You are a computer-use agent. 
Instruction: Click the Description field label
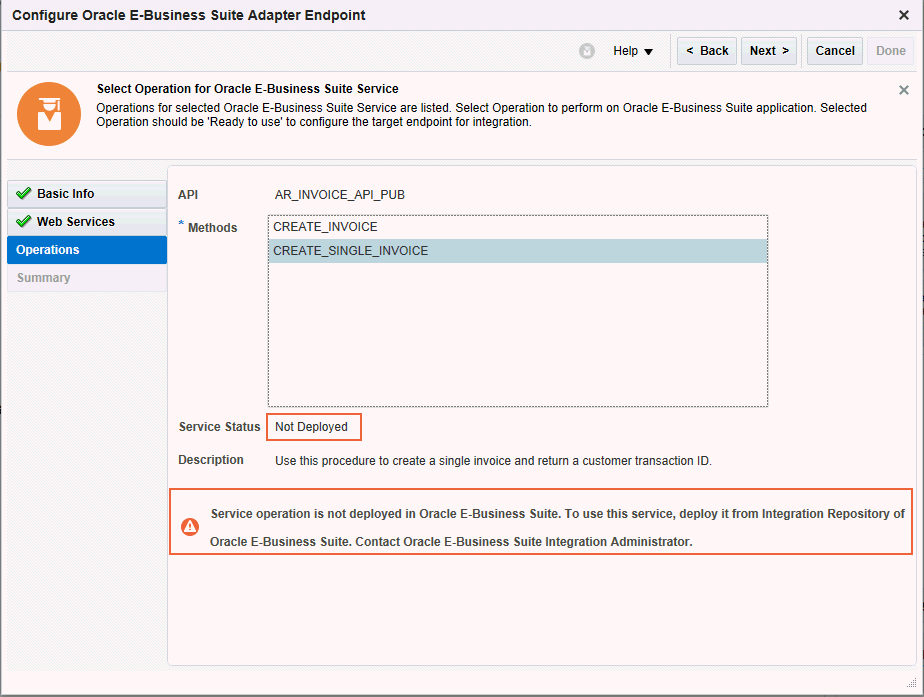point(211,460)
